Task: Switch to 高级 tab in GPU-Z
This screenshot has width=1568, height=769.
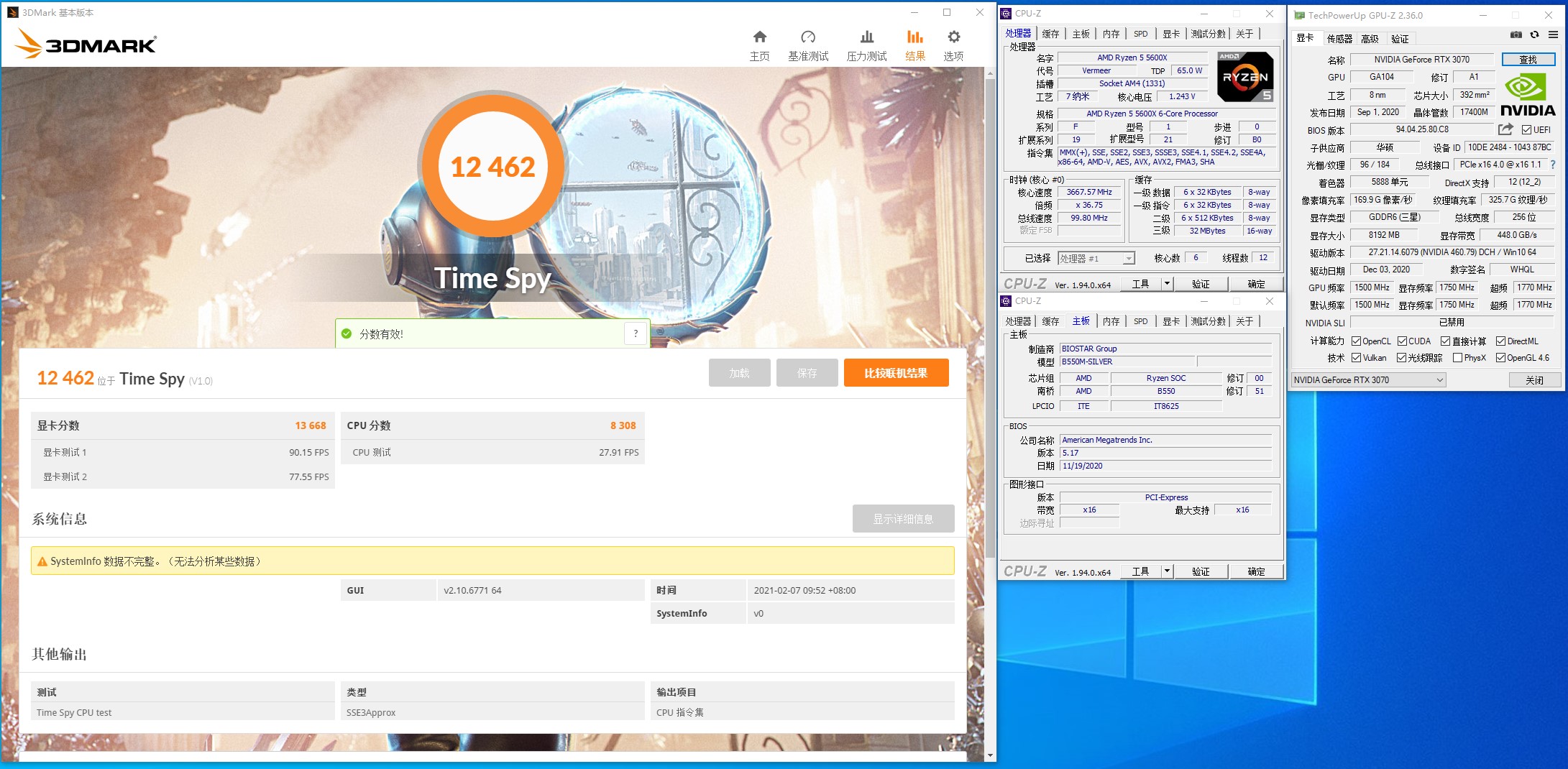Action: pyautogui.click(x=1370, y=39)
